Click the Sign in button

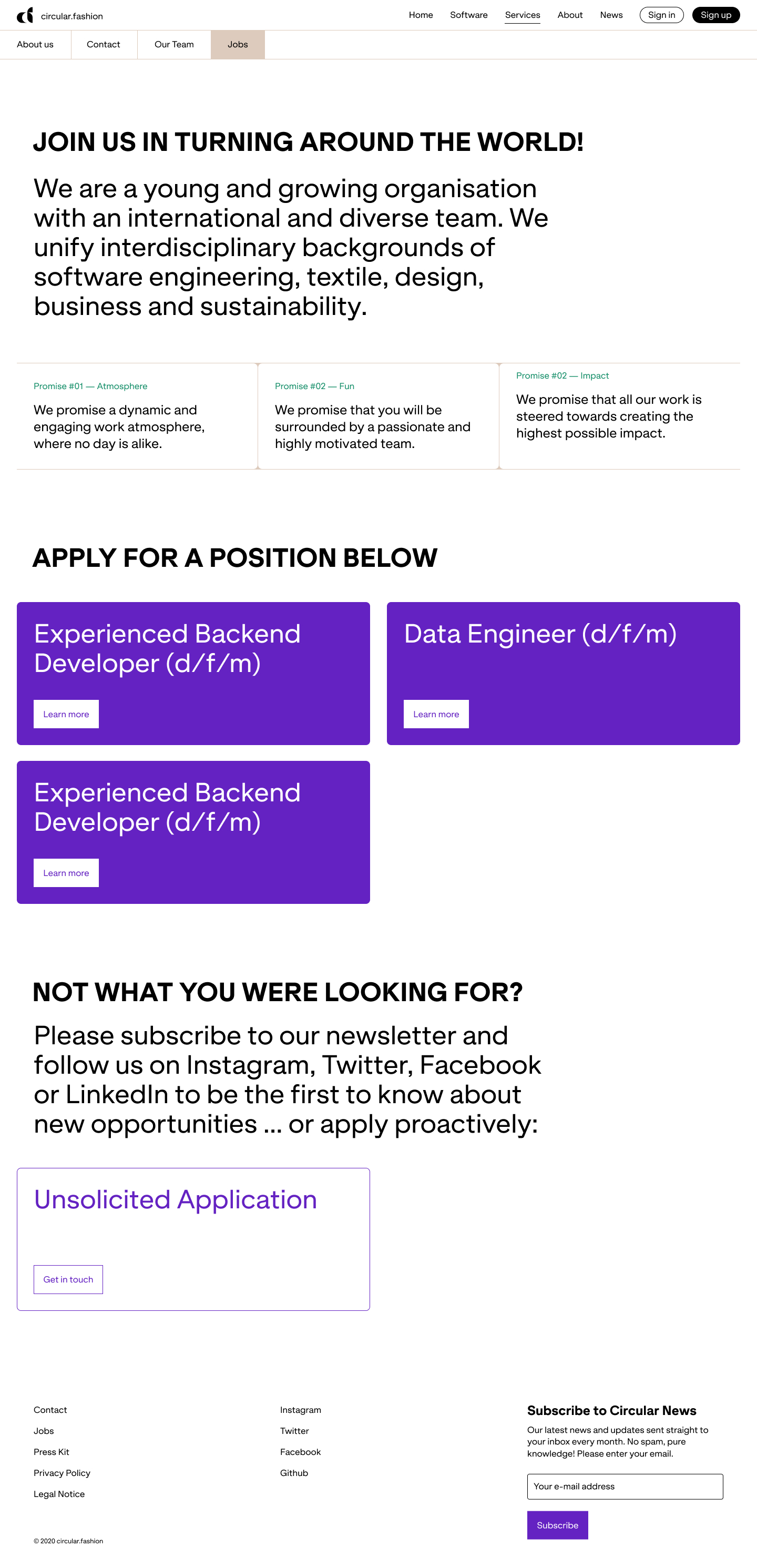[x=661, y=15]
